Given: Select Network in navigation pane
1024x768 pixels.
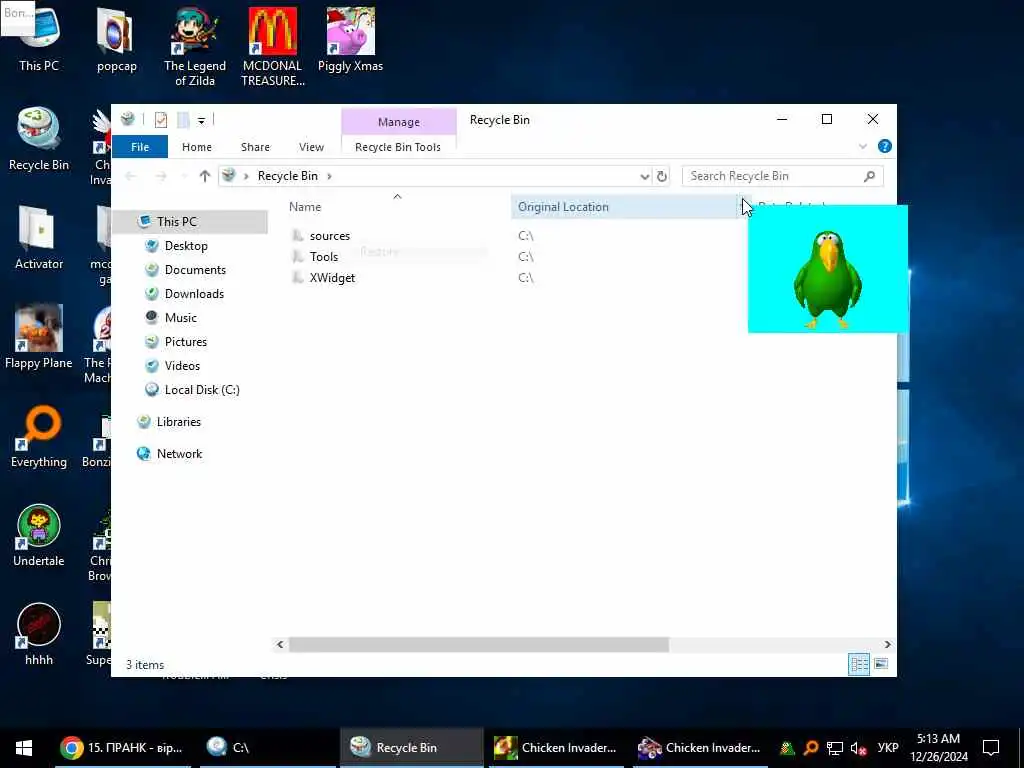Looking at the screenshot, I should tap(179, 454).
